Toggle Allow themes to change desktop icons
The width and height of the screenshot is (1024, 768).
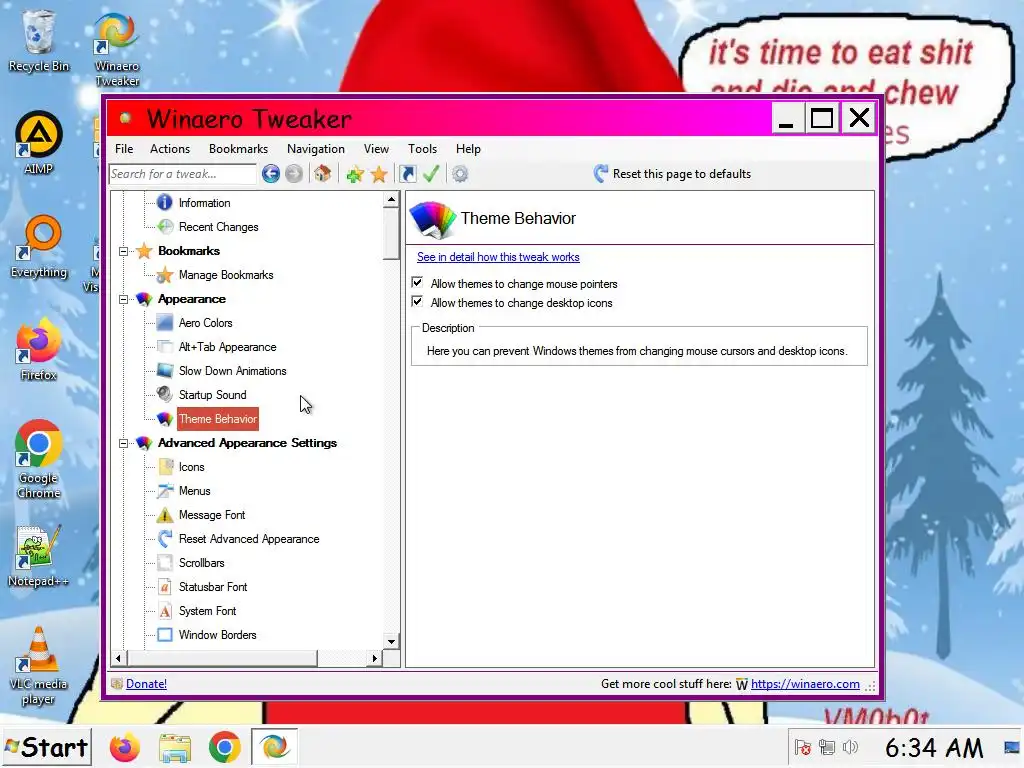point(417,302)
